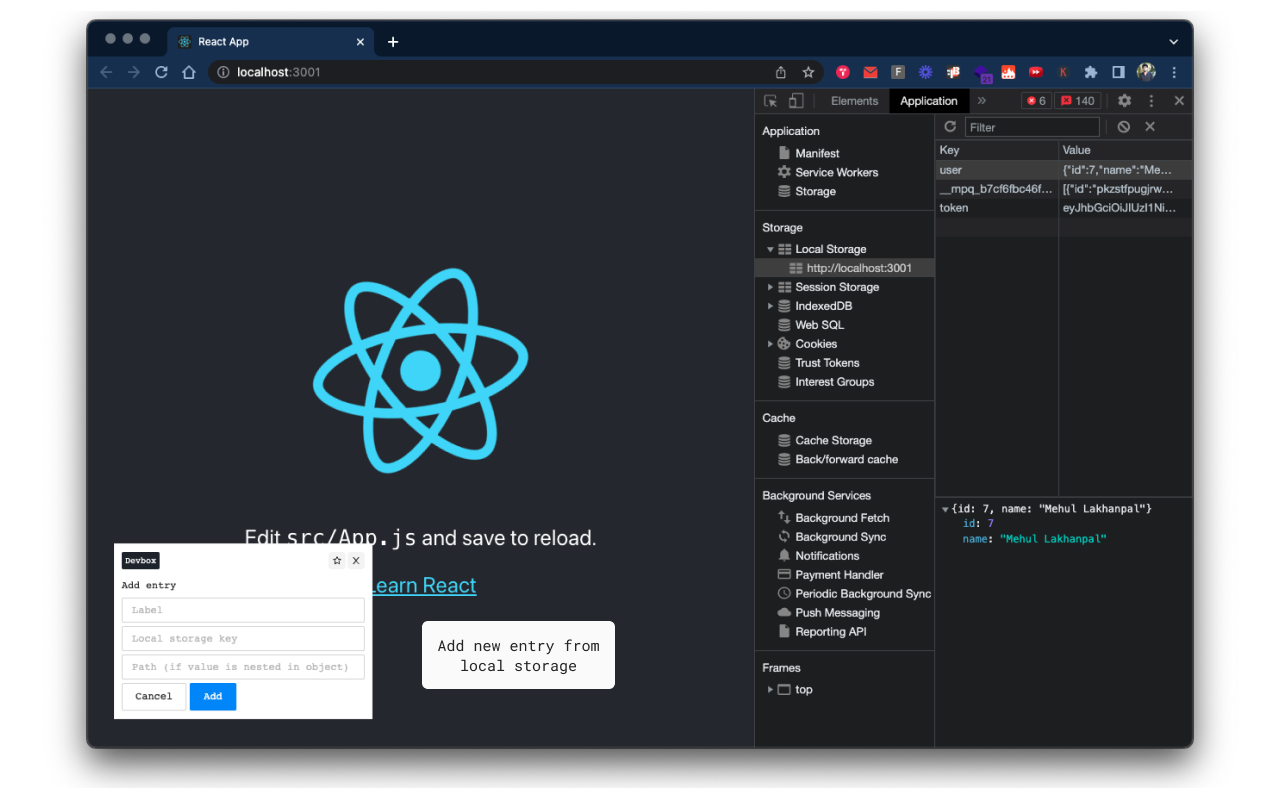1280x800 pixels.
Task: Focus the Local storage key field
Action: click(x=243, y=638)
